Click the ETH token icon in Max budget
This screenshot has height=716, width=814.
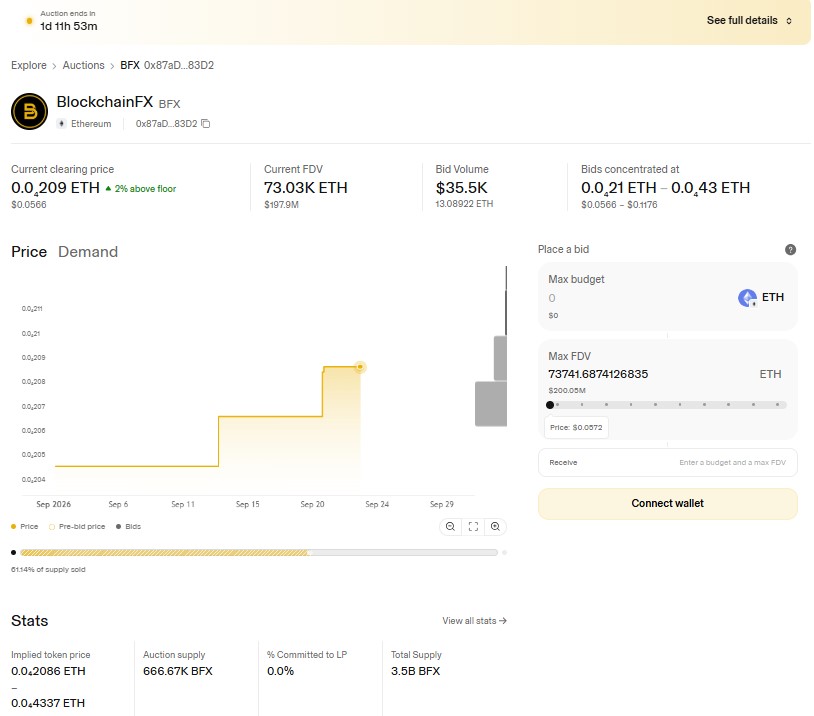(x=747, y=298)
